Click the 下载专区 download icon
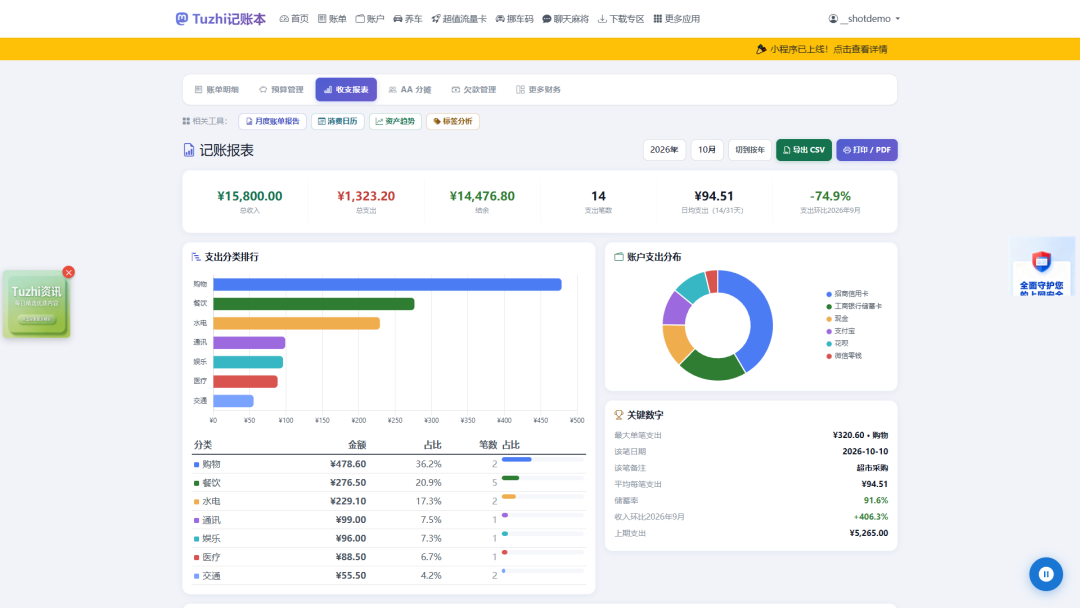This screenshot has width=1080, height=608. point(602,19)
